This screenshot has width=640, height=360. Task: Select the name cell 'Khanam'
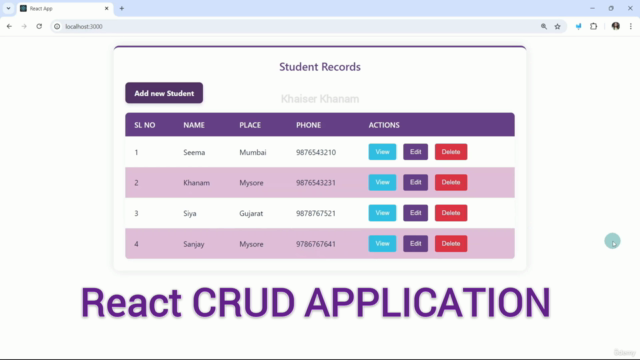[196, 183]
